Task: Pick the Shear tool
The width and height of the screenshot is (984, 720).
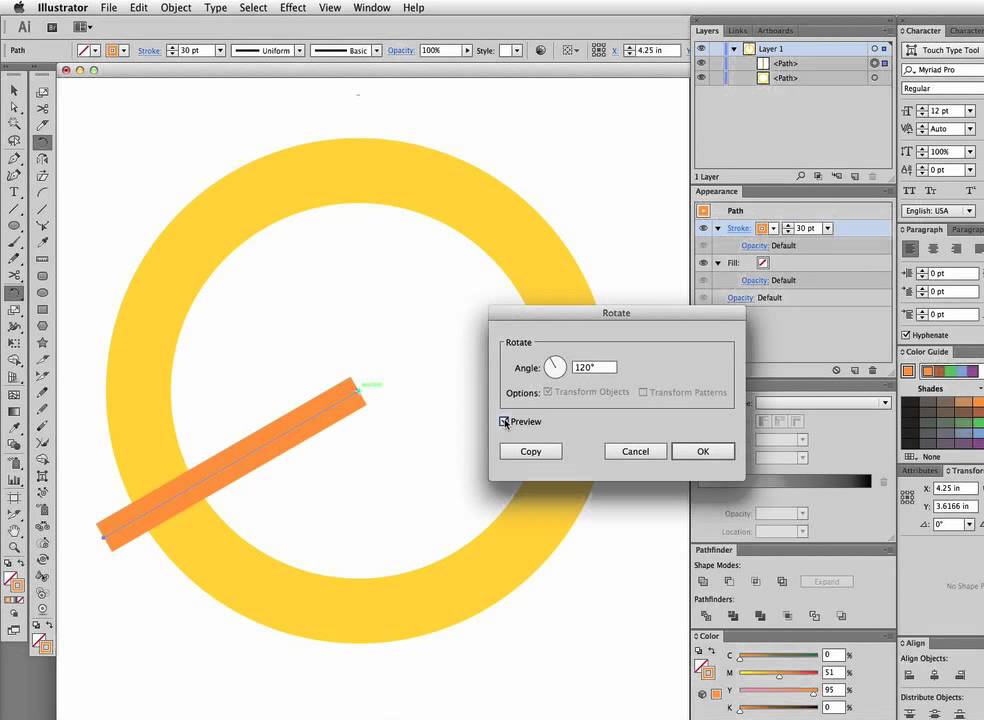Action: click(x=42, y=176)
